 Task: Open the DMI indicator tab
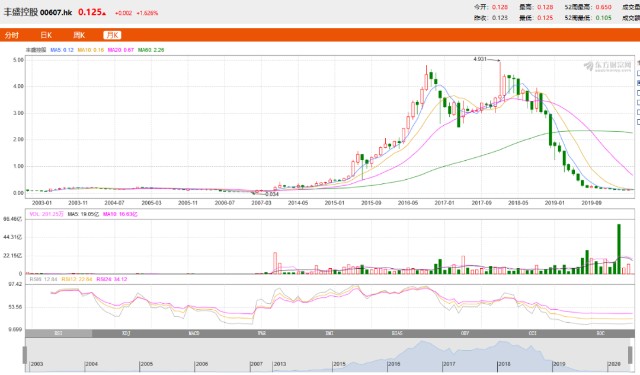[x=329, y=333]
